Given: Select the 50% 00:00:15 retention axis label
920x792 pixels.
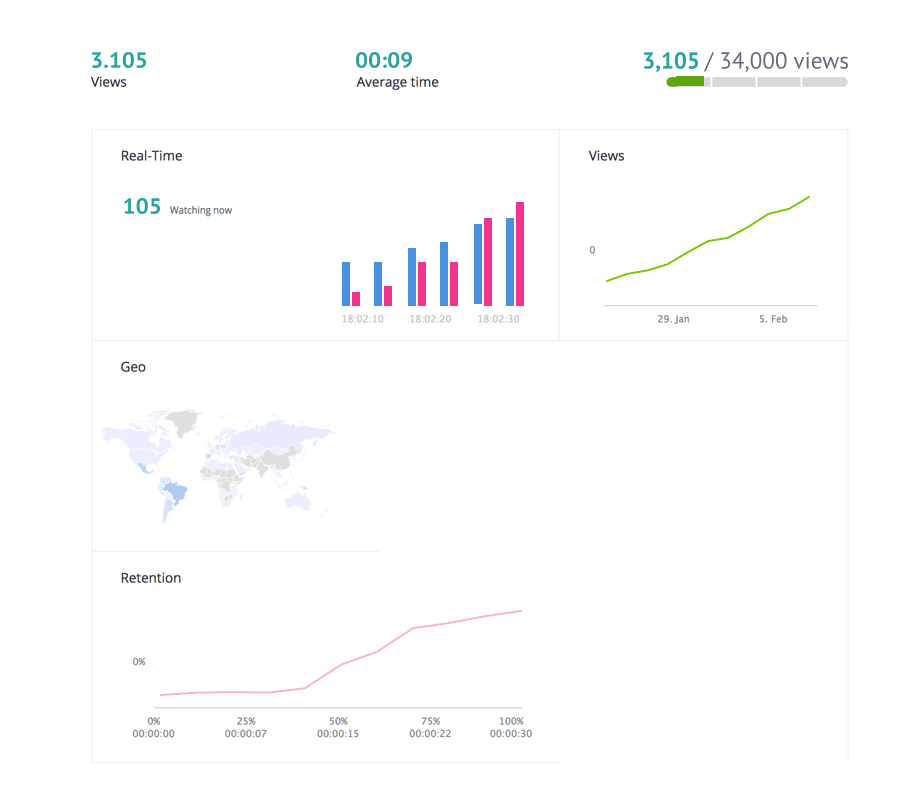Looking at the screenshot, I should click(339, 727).
